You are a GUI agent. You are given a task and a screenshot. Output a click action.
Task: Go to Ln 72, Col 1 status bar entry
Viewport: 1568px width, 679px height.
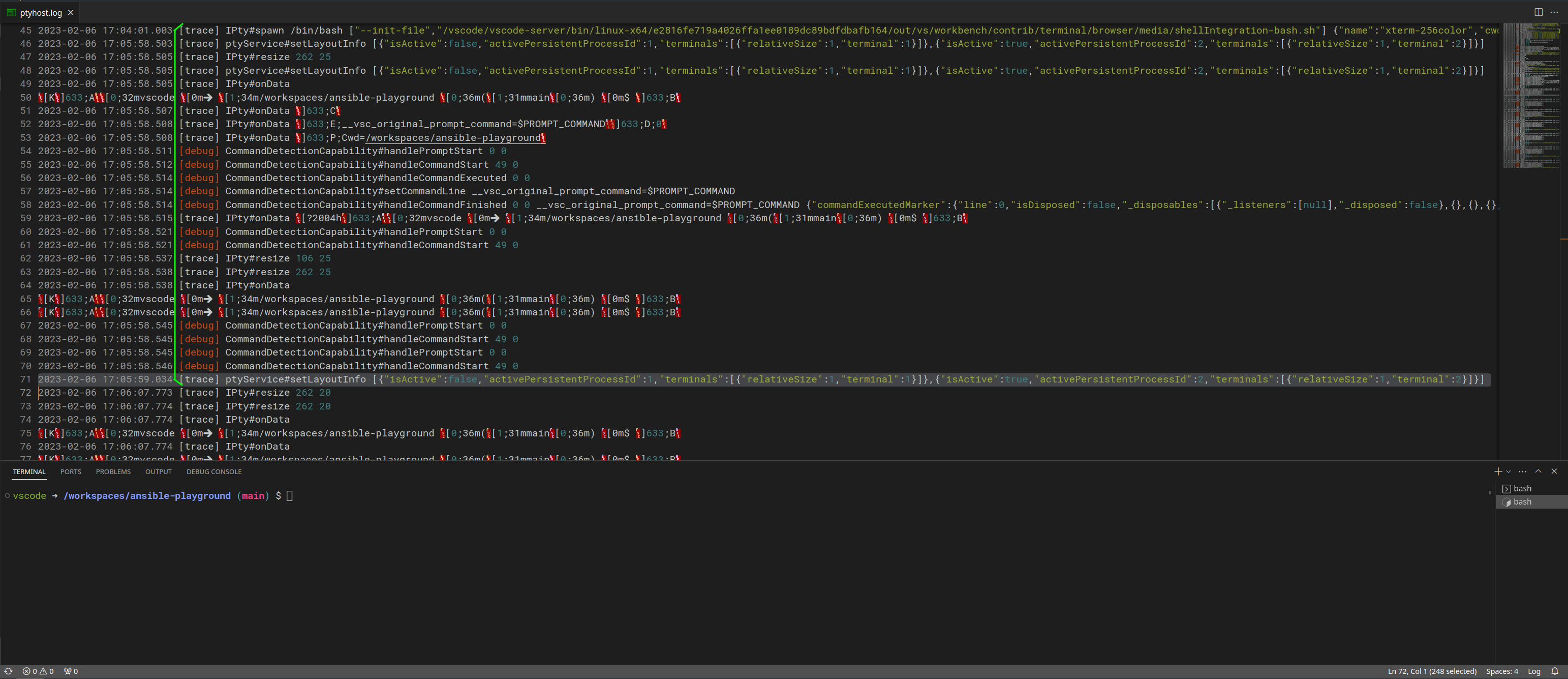click(1433, 671)
